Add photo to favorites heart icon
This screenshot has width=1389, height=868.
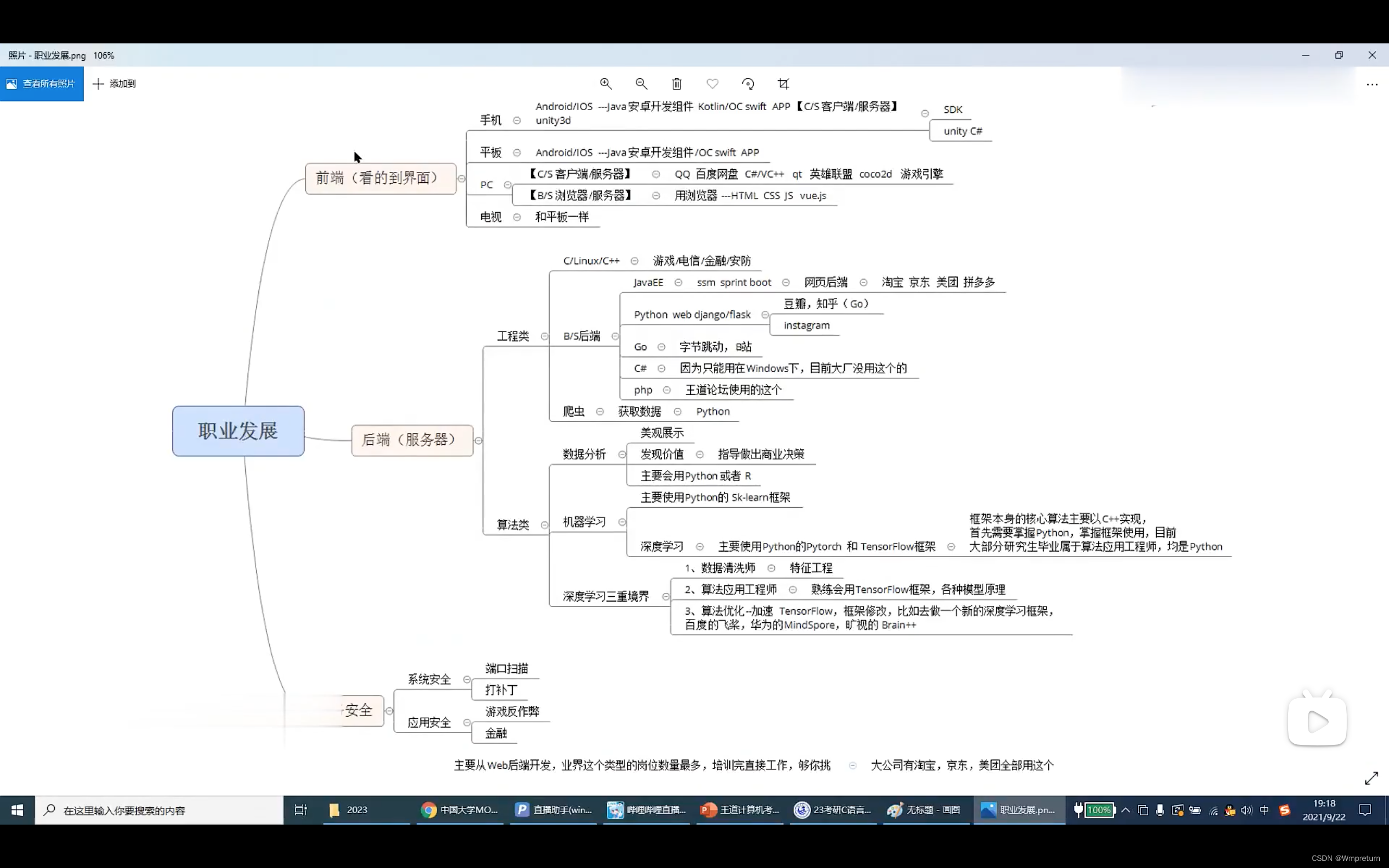click(712, 84)
